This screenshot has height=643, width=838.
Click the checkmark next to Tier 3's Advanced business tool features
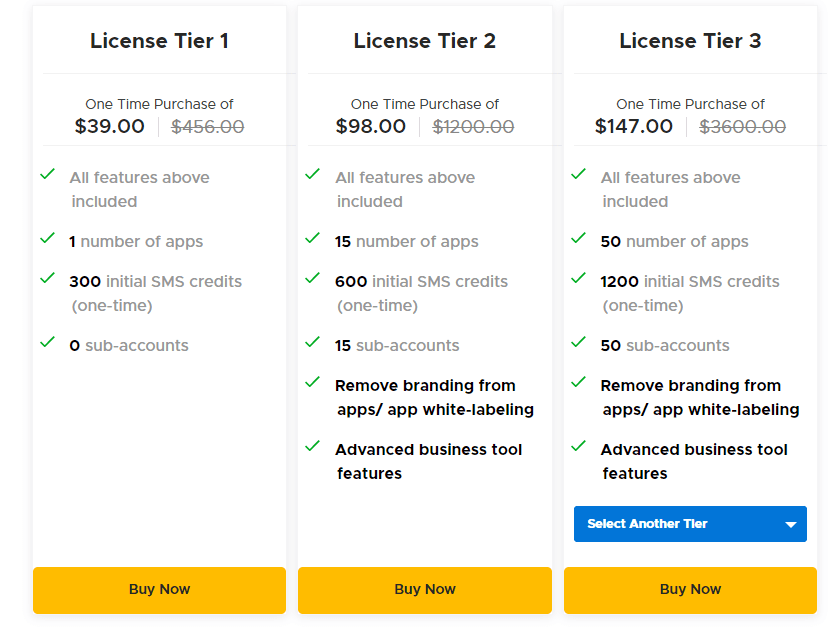tap(578, 443)
